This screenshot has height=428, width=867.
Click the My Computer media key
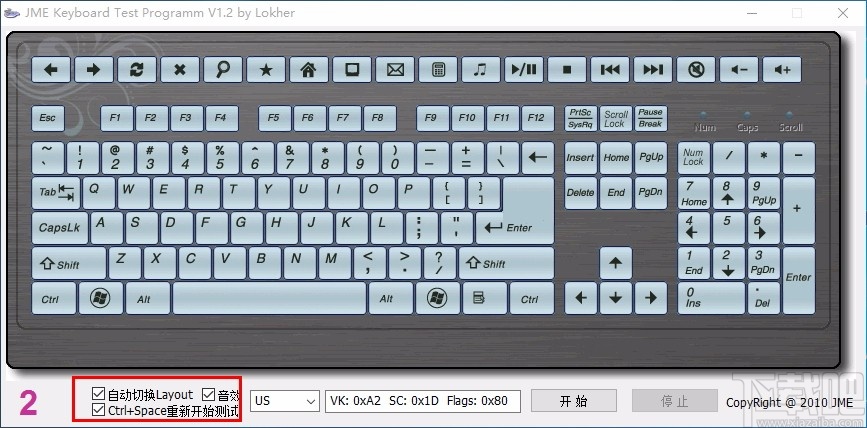click(x=352, y=70)
